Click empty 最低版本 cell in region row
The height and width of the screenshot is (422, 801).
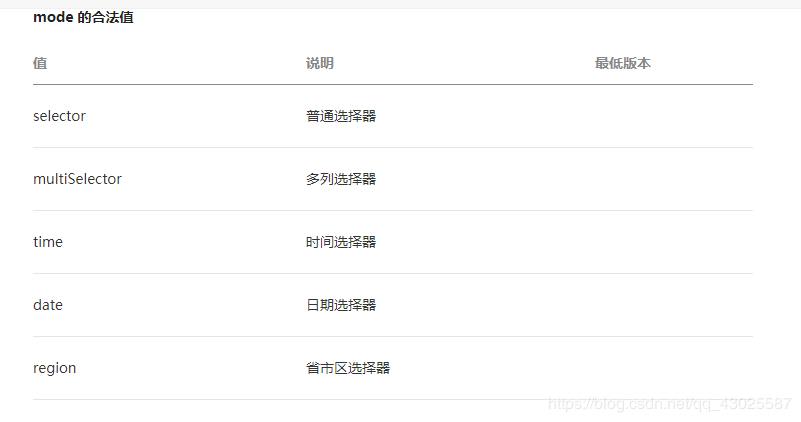(x=672, y=368)
